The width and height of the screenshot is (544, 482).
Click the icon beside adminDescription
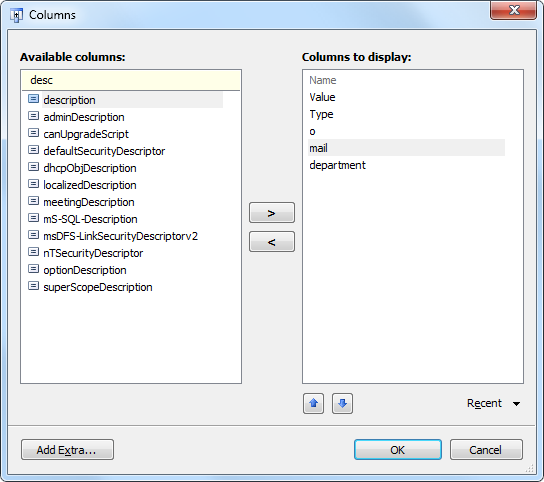[33, 116]
